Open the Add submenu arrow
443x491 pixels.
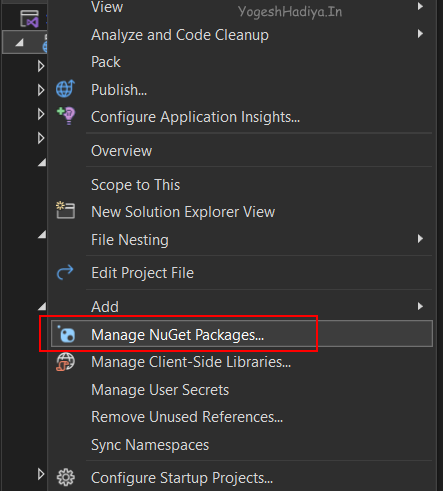420,306
